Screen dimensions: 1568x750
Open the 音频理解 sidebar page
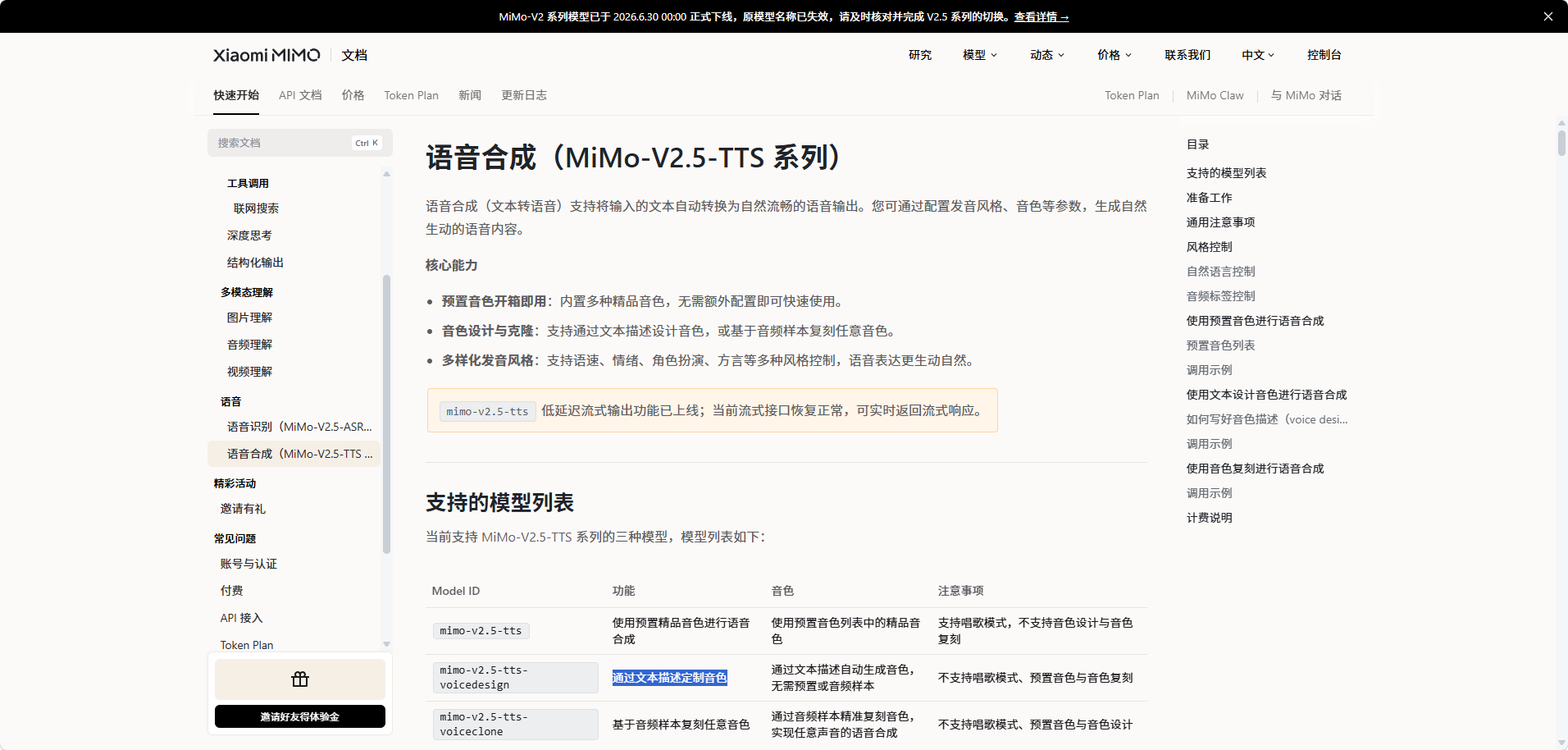click(x=249, y=345)
